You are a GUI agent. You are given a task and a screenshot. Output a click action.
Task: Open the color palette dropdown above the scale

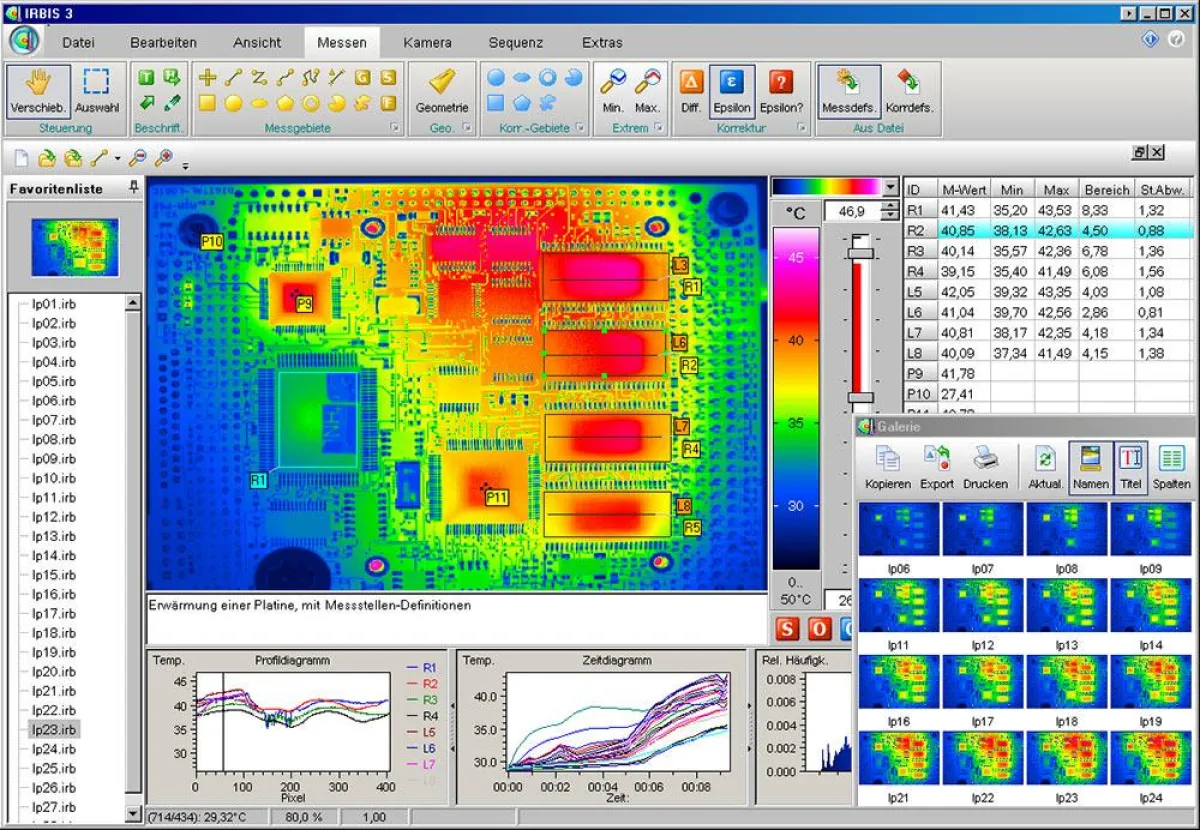[888, 186]
